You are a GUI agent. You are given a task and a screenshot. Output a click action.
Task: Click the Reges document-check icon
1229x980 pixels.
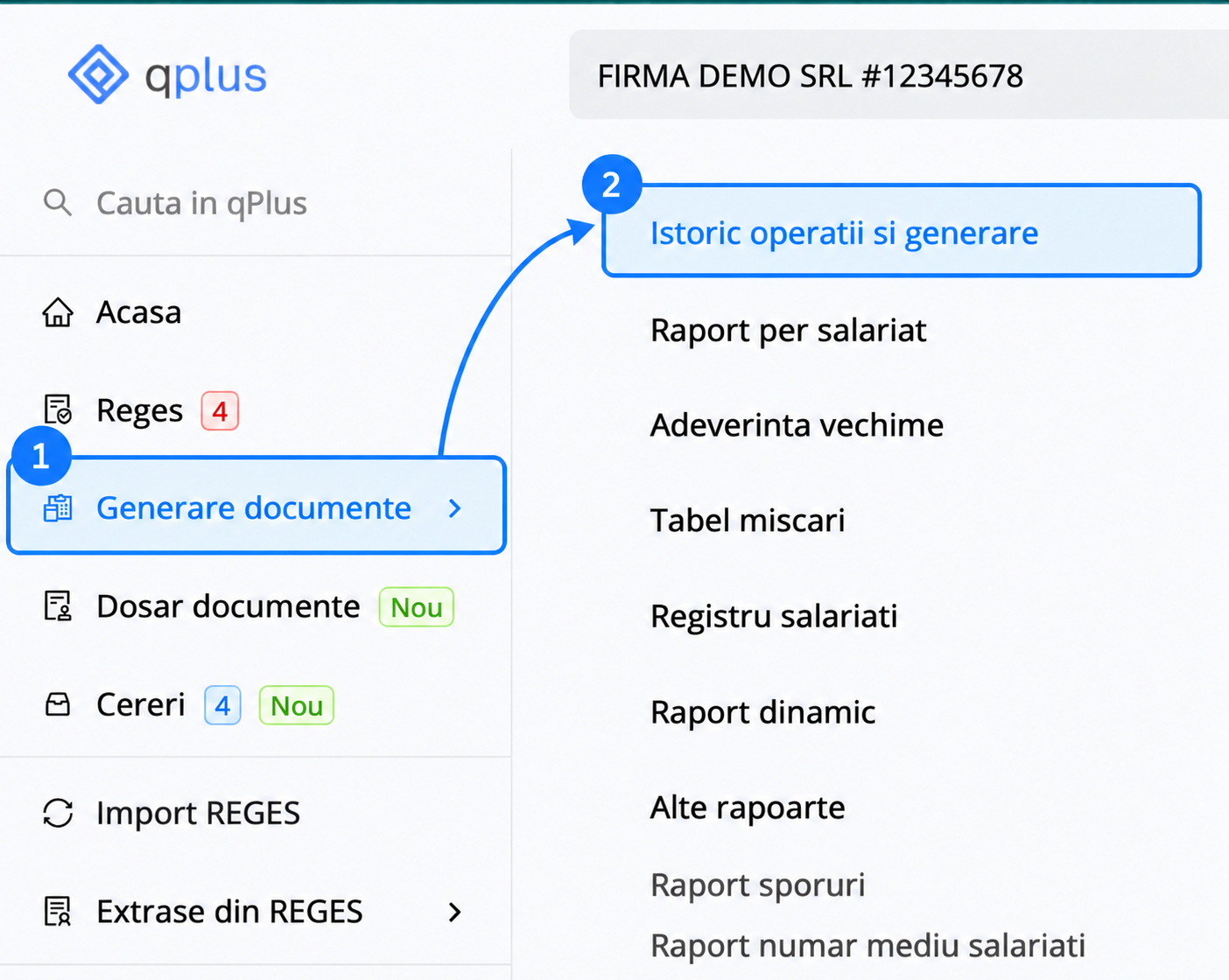coord(58,409)
